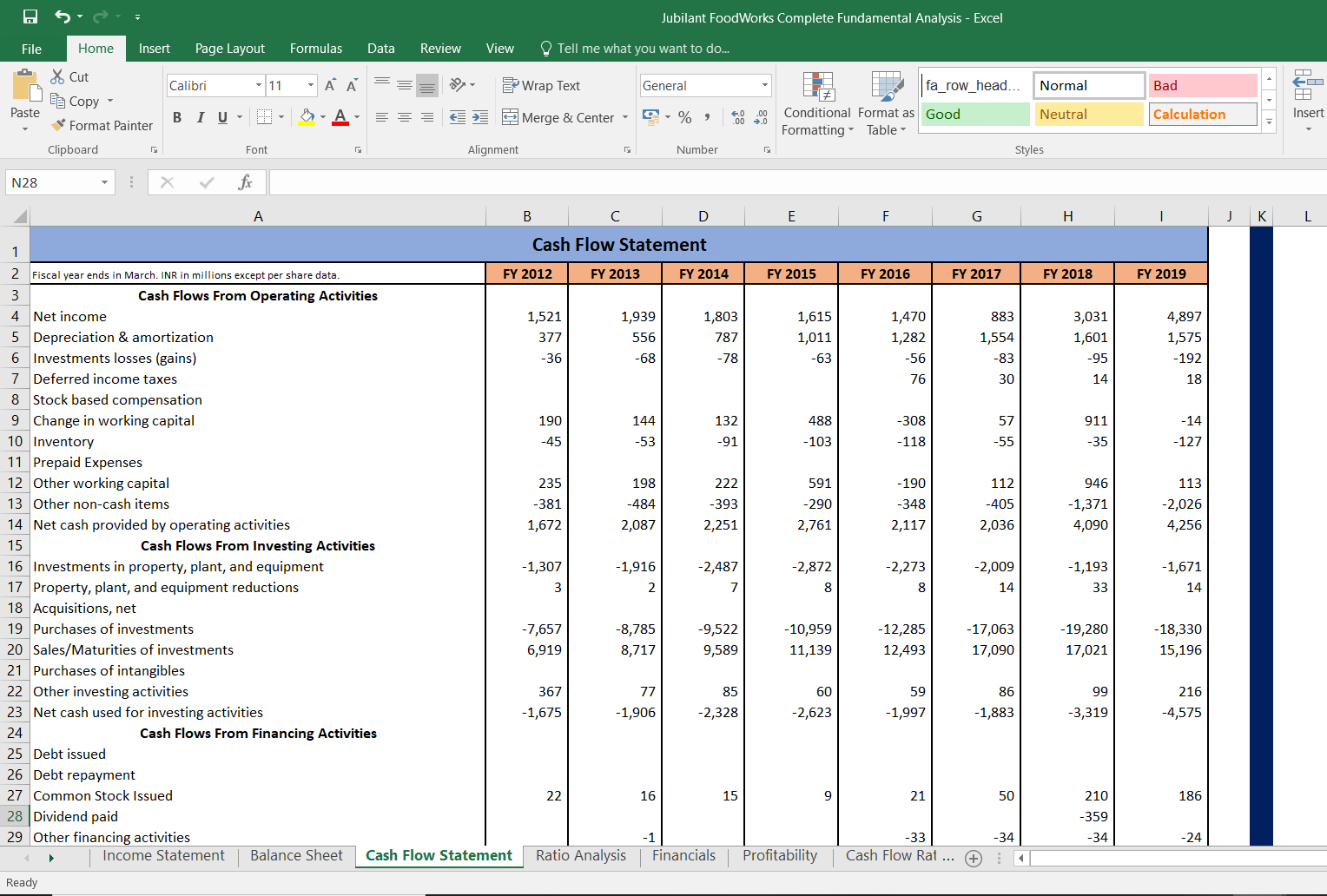Image resolution: width=1327 pixels, height=896 pixels.
Task: Apply the Neutral cell style
Action: (x=1089, y=114)
